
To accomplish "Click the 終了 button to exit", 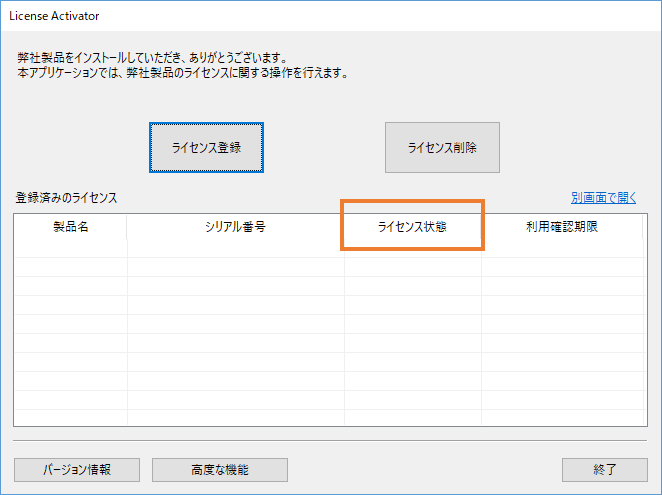I will tap(605, 470).
